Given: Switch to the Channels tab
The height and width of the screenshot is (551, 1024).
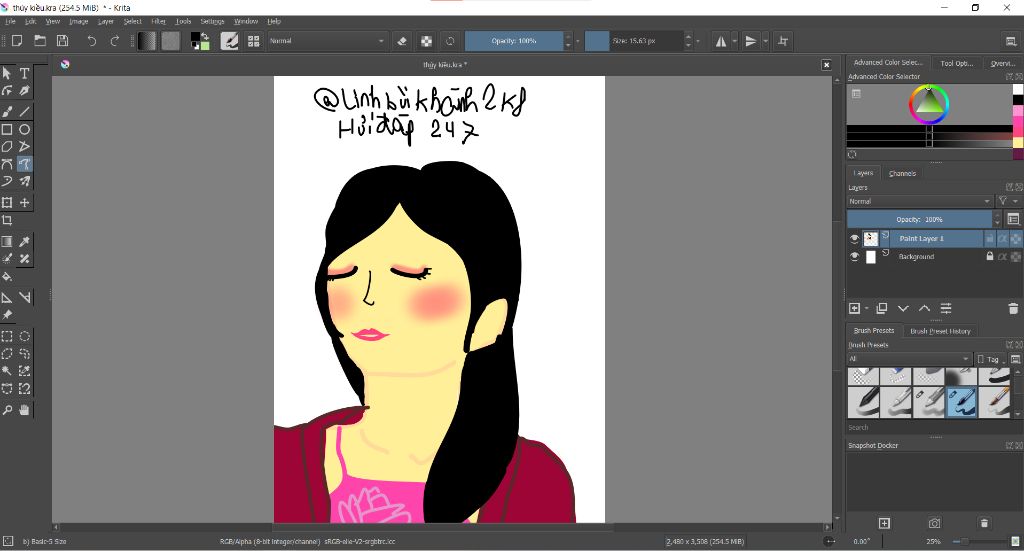Looking at the screenshot, I should (903, 174).
